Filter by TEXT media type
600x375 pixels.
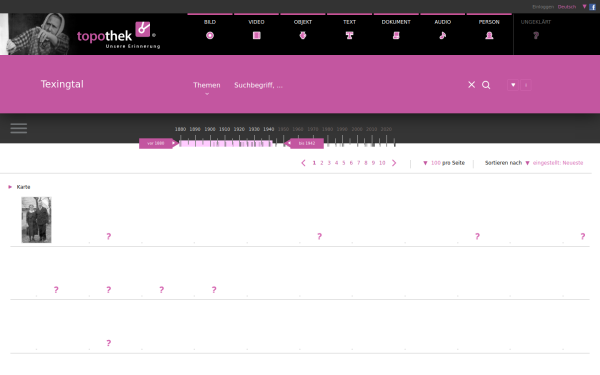[x=349, y=30]
